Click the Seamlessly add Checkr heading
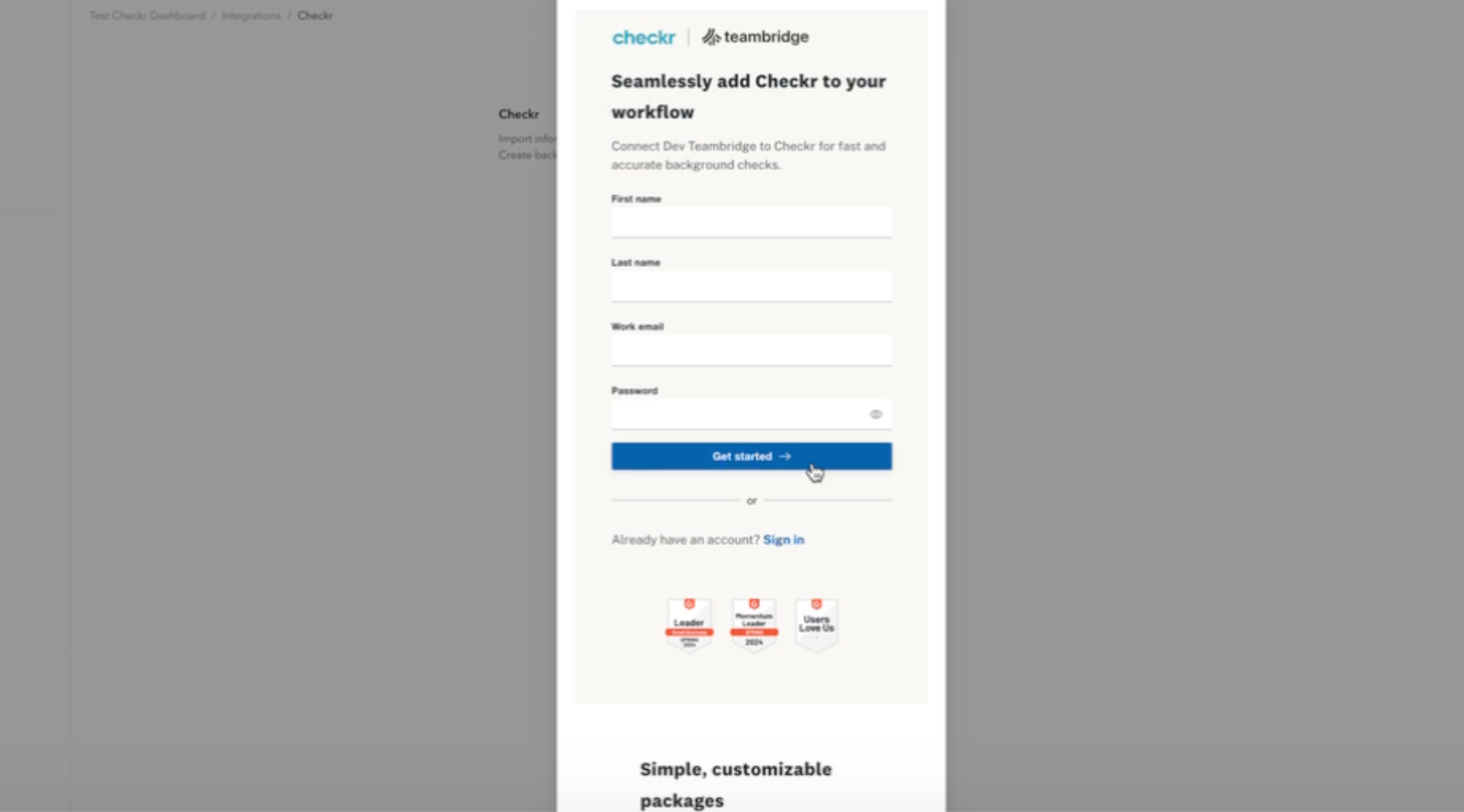Screen dimensions: 1464x812 [748, 96]
